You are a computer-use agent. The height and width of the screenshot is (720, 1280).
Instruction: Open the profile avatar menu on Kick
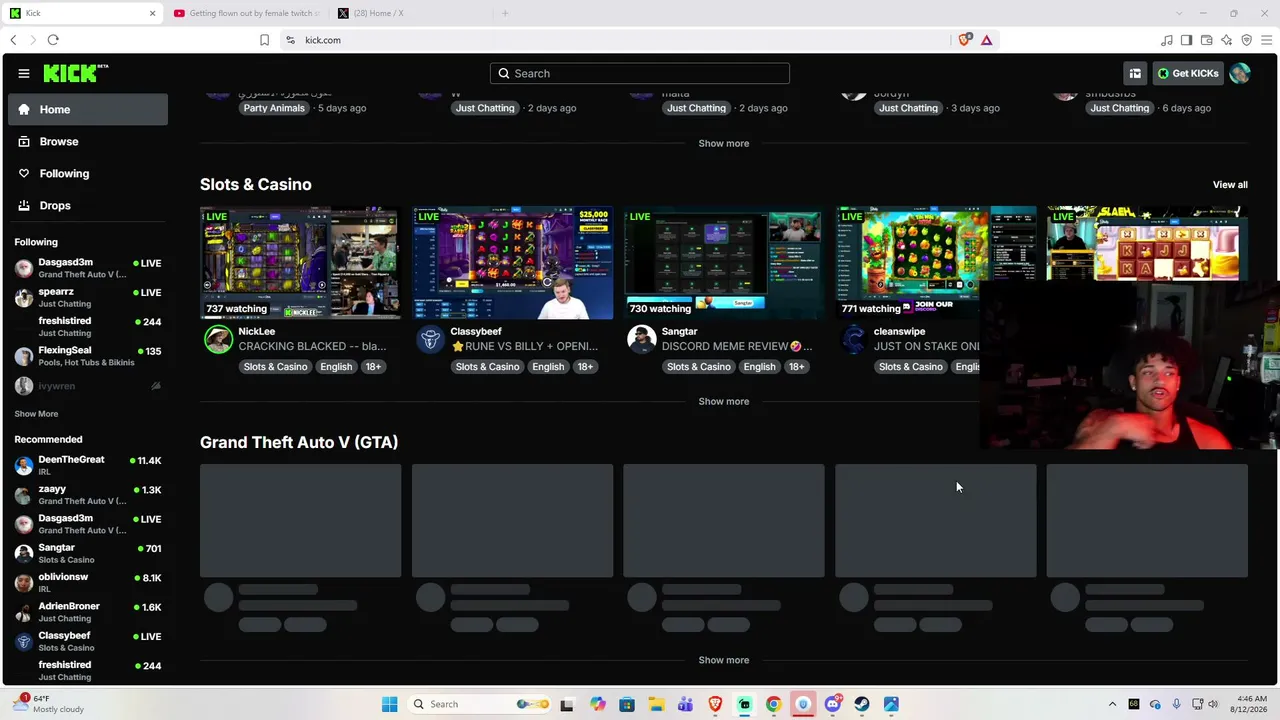pyautogui.click(x=1240, y=73)
